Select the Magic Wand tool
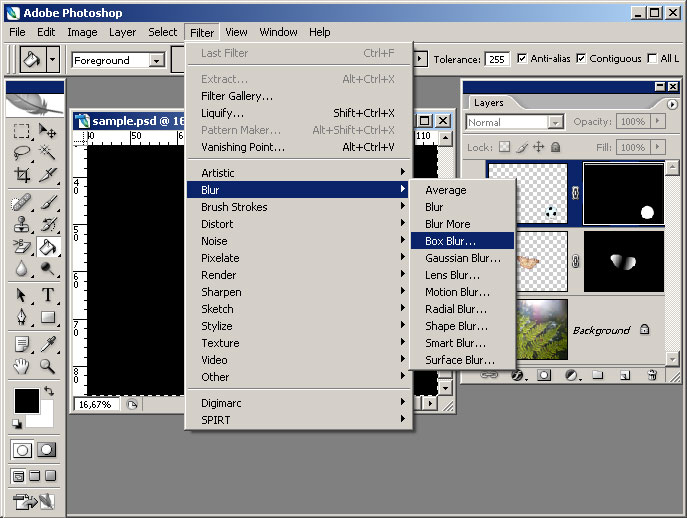This screenshot has height=518, width=687. pyautogui.click(x=47, y=153)
